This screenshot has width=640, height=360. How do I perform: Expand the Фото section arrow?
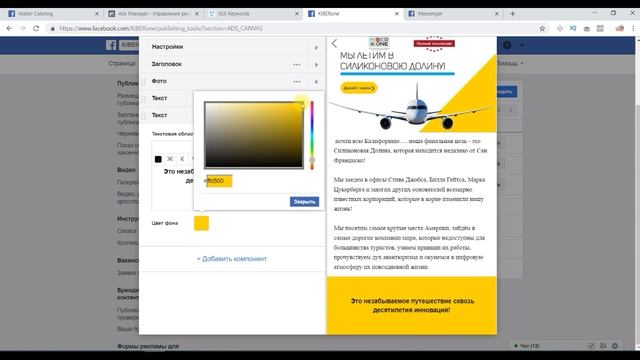pyautogui.click(x=316, y=82)
